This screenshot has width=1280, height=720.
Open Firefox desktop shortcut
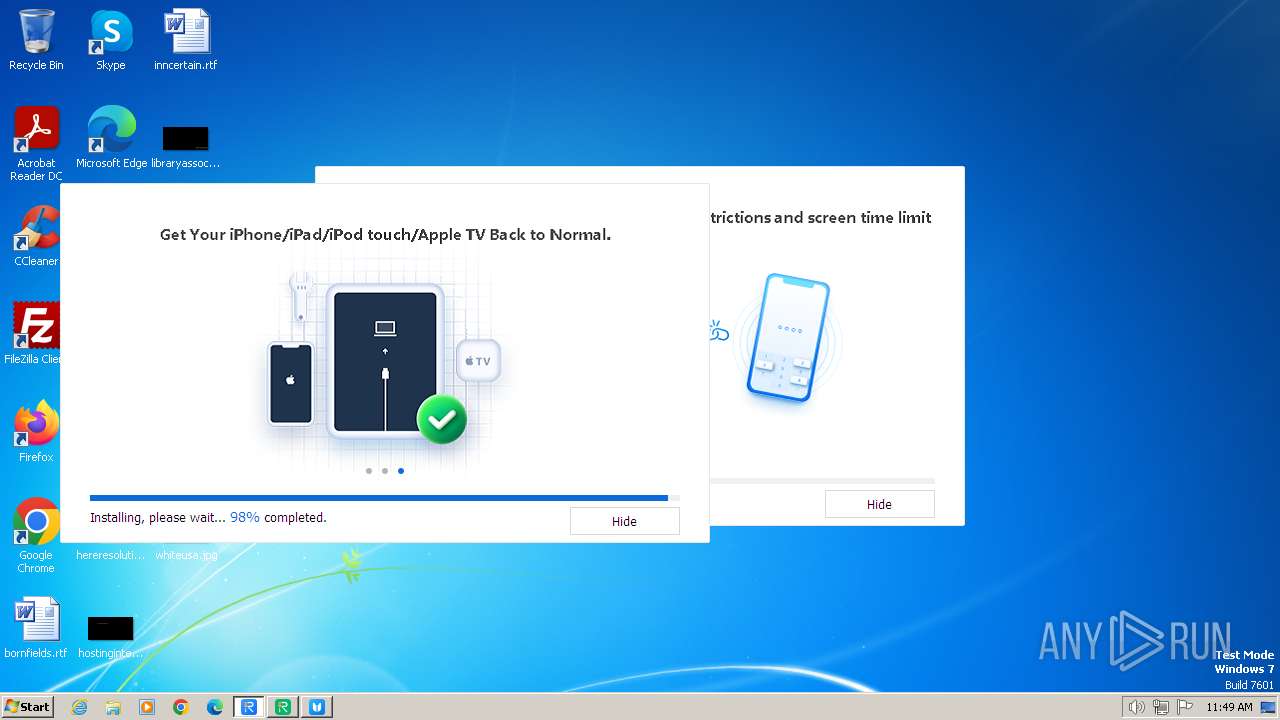tap(36, 431)
